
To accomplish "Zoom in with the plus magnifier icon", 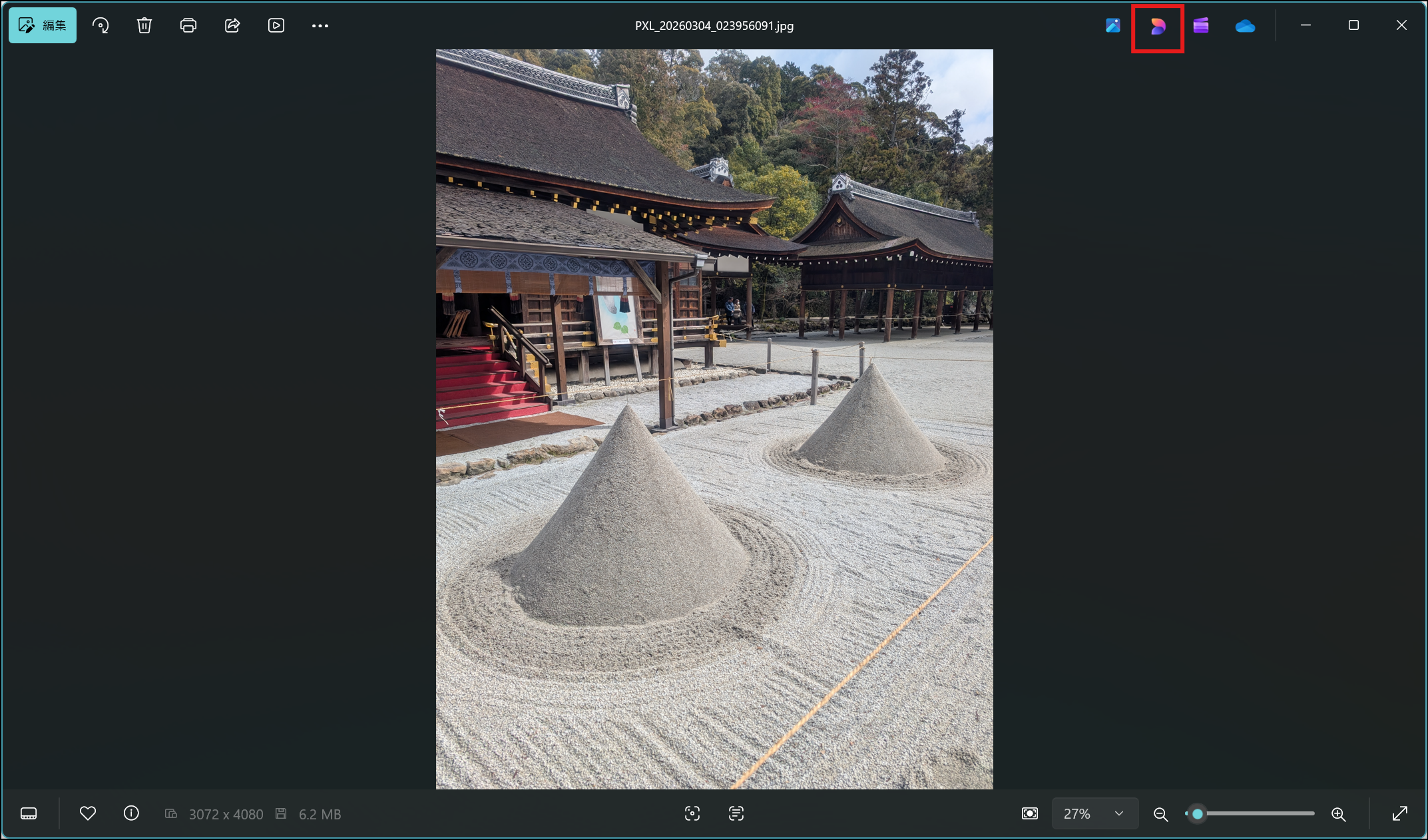I will (x=1338, y=814).
